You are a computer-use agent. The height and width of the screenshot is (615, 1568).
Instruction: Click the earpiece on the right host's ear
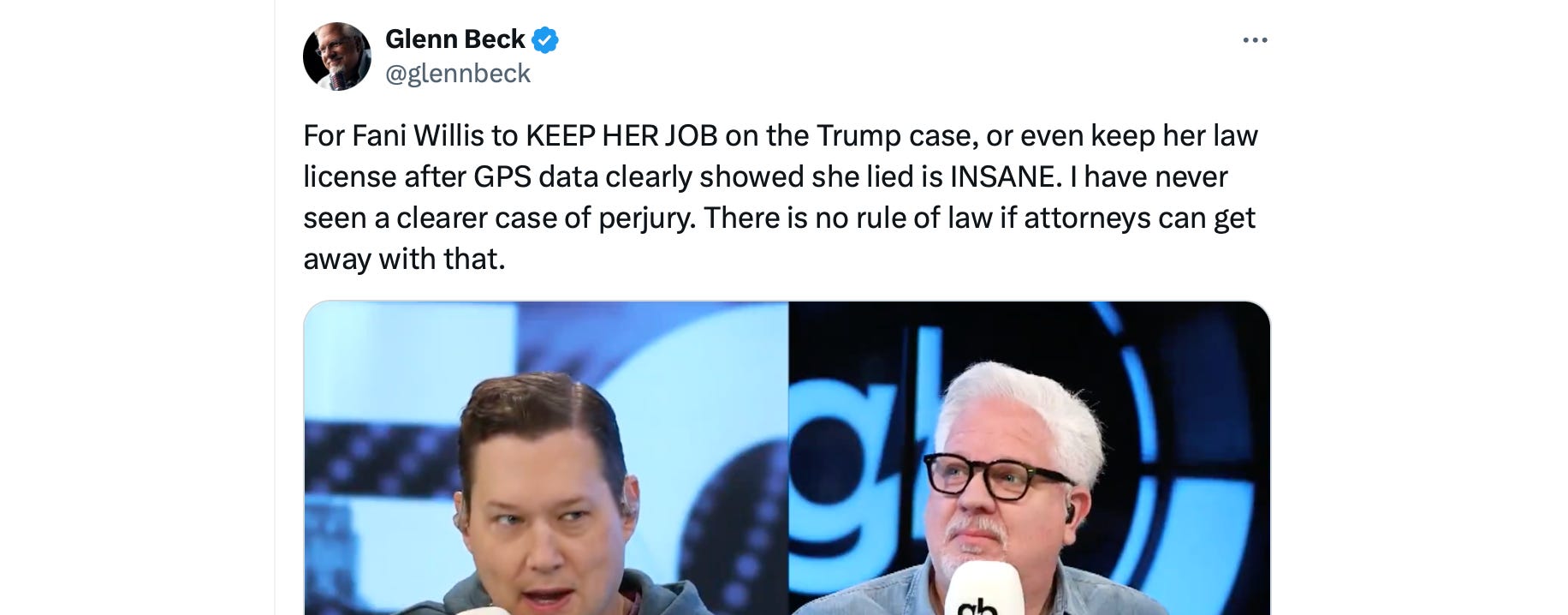tap(1070, 514)
